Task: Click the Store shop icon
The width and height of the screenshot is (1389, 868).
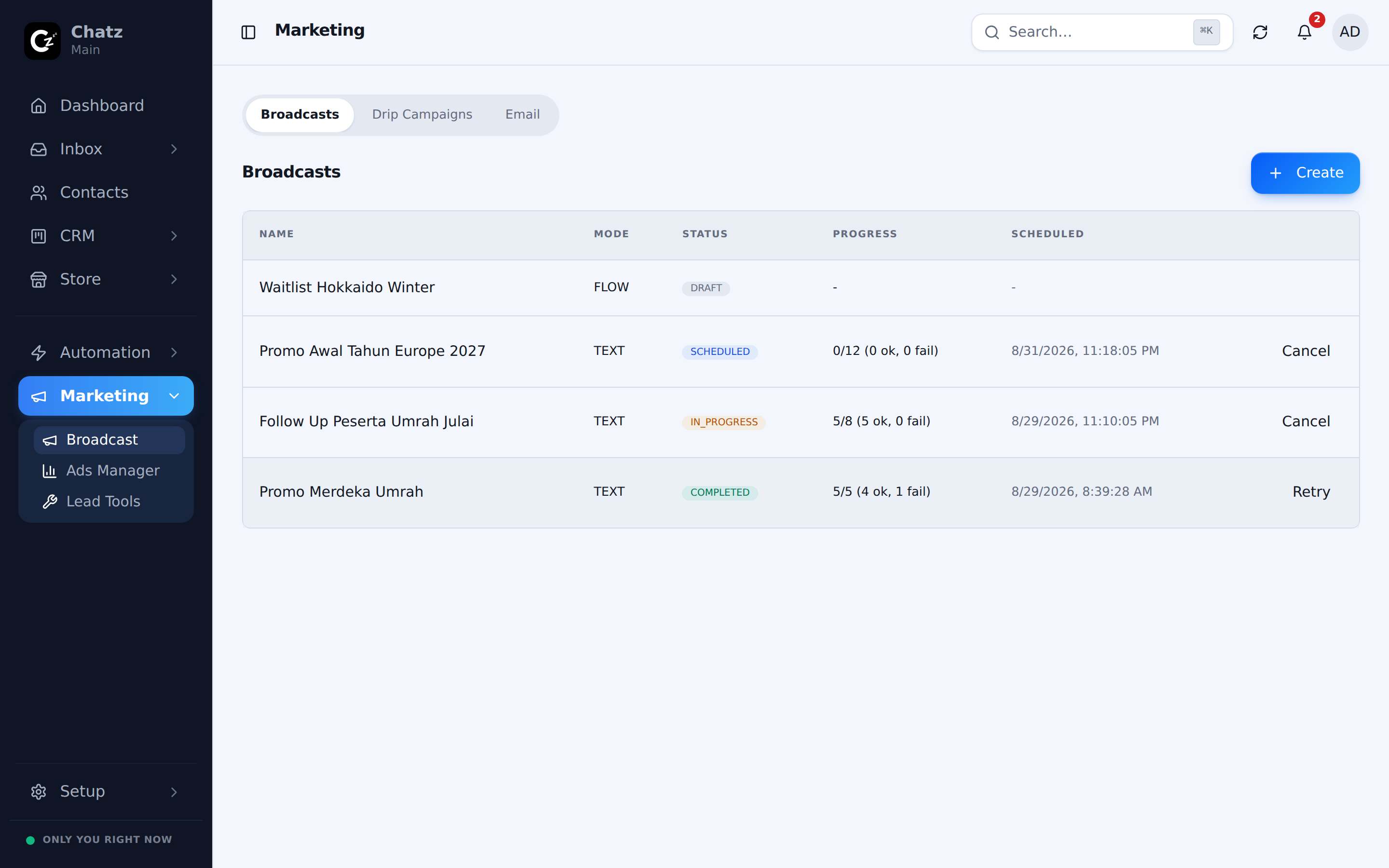Action: [39, 279]
